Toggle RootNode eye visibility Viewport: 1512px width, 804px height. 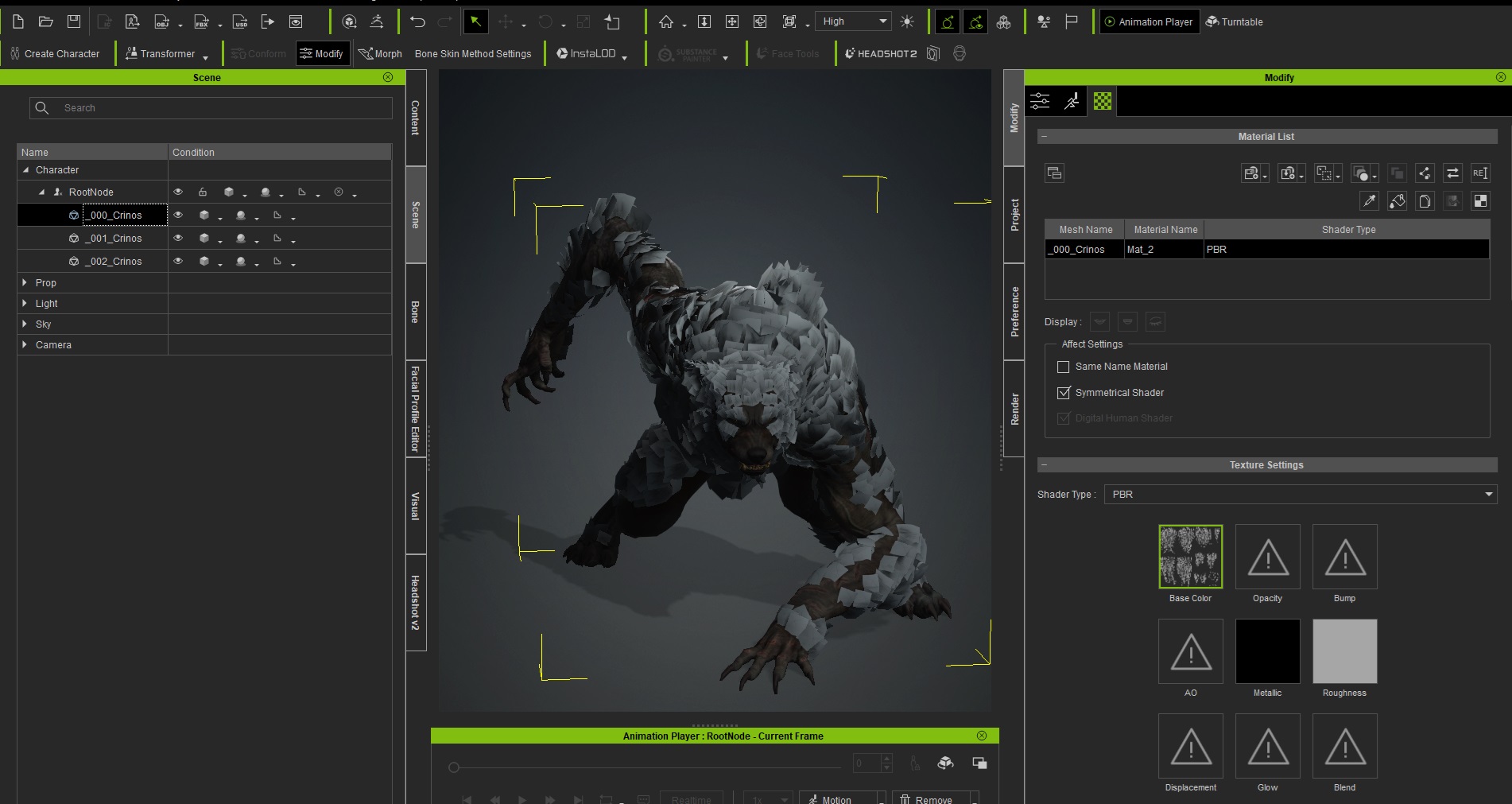[178, 192]
